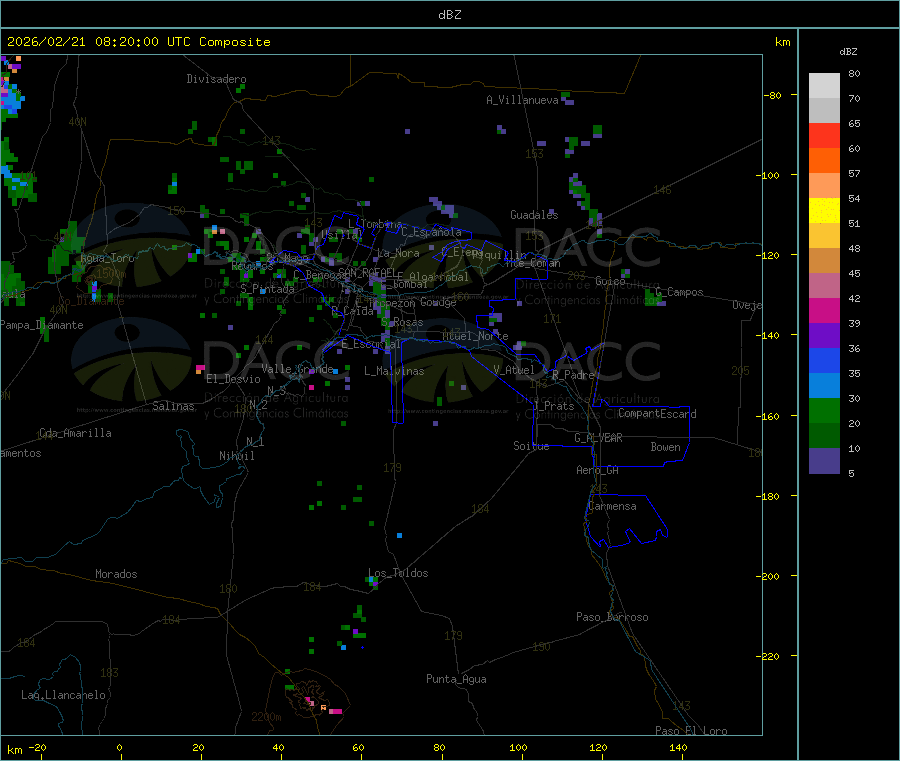Click the Bowen location label
The width and height of the screenshot is (900, 761).
665,447
